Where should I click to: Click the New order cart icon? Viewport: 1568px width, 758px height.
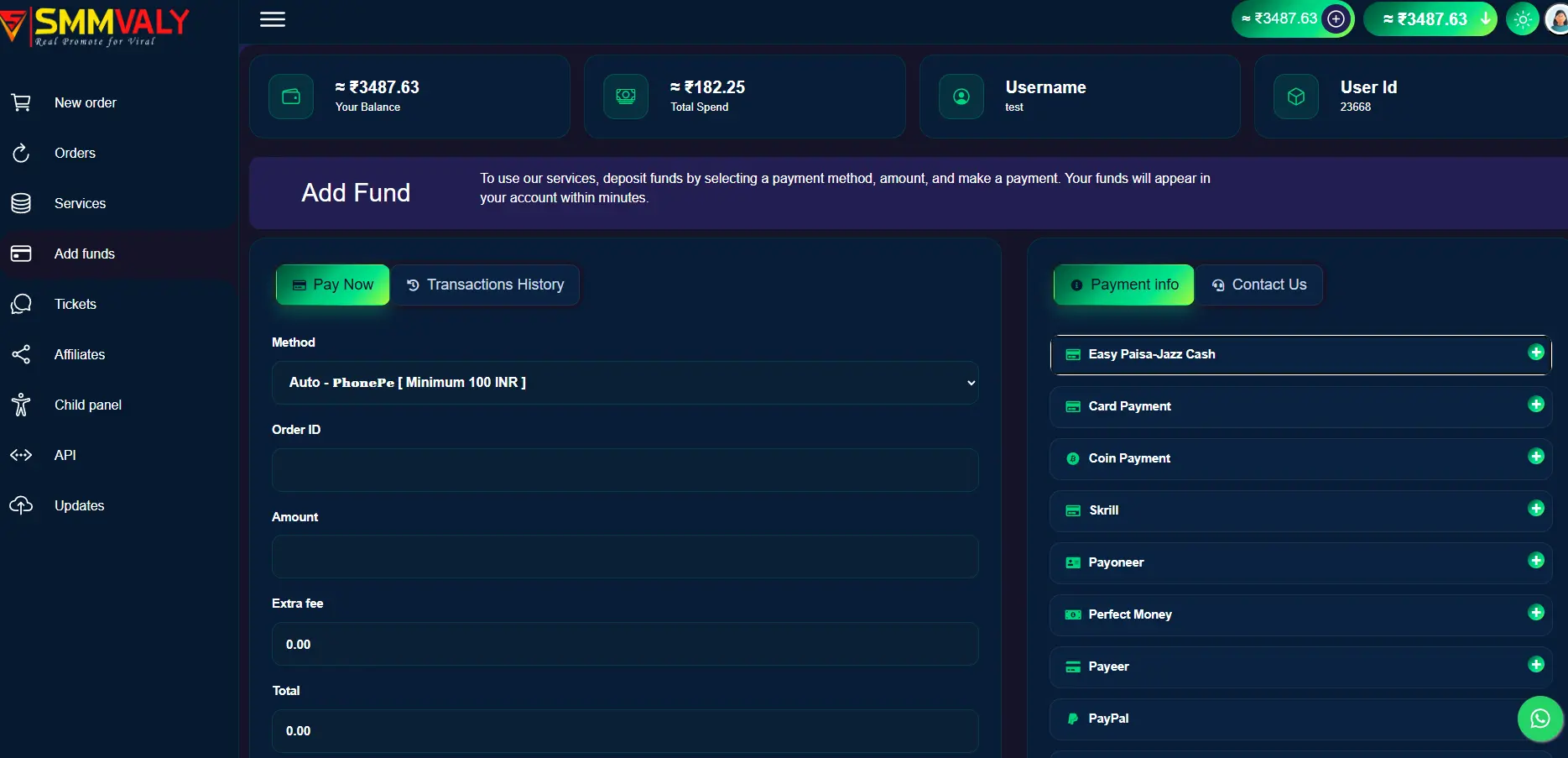click(21, 102)
